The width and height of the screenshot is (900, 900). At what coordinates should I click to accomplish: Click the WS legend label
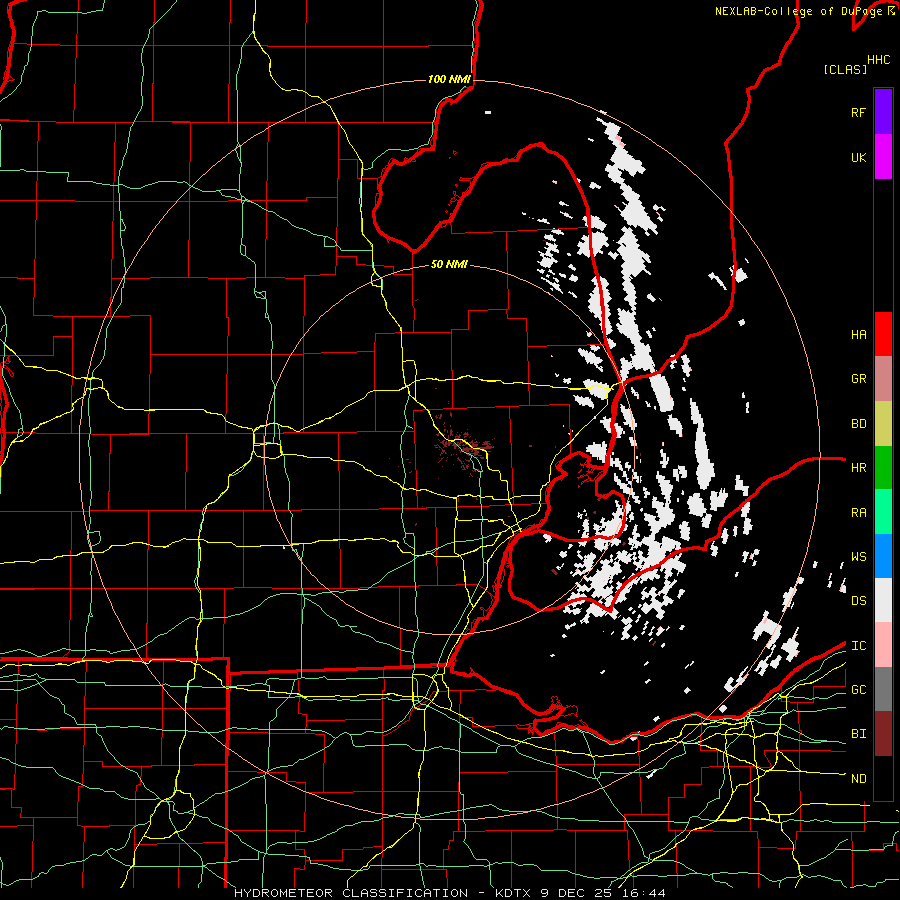[859, 557]
